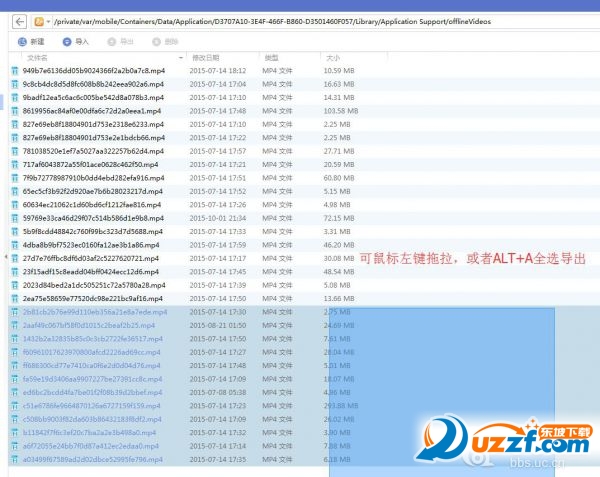Click file icon of 2ea75e58659e77520dc98e221bc9af16.mp4
Image resolution: width=600 pixels, height=477 pixels.
click(x=15, y=298)
